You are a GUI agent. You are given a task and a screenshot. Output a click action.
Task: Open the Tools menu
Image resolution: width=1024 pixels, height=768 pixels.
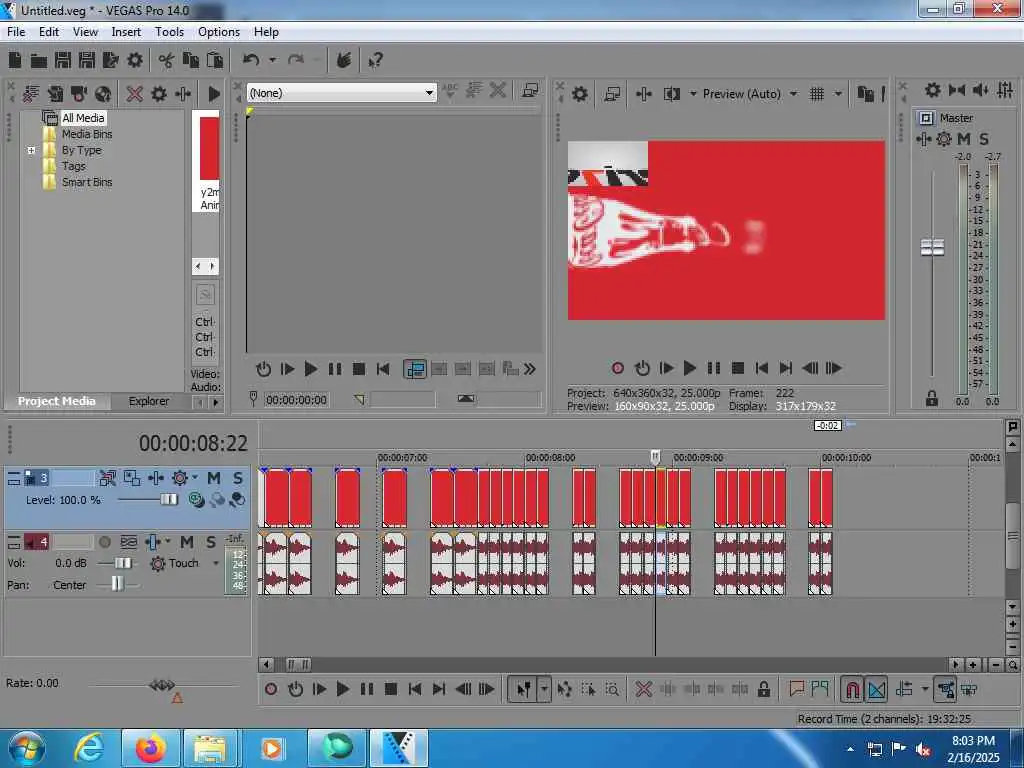pos(169,32)
